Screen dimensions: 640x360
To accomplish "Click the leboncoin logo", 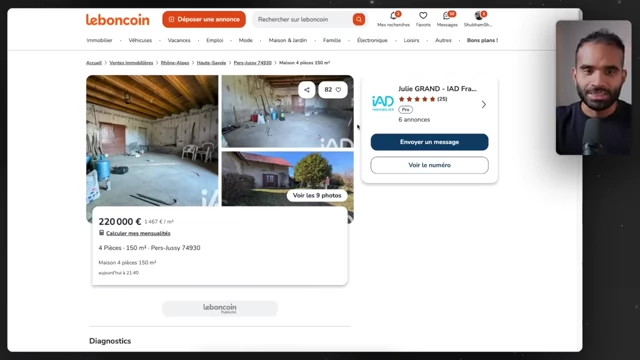I will [118, 19].
